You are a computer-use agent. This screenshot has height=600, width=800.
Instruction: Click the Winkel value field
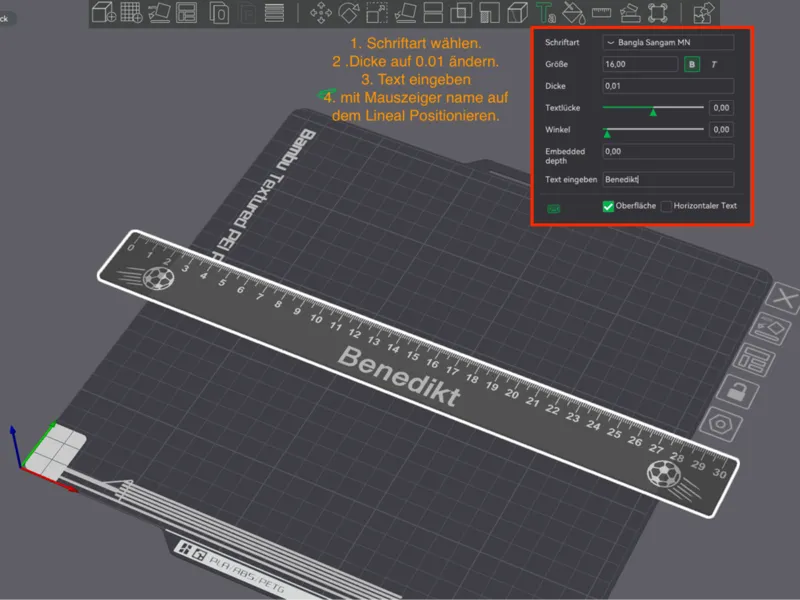point(721,130)
